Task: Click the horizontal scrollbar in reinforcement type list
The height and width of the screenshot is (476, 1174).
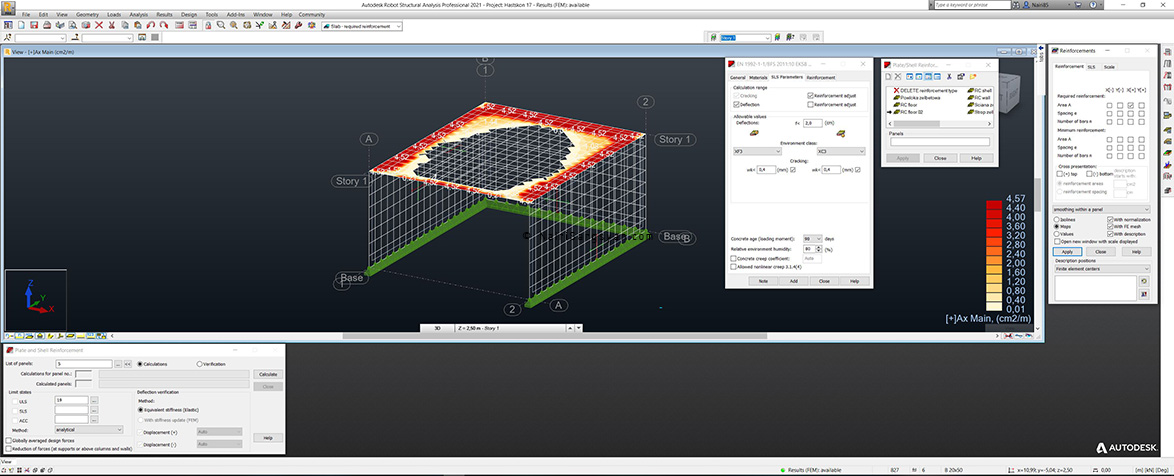Action: [x=940, y=123]
